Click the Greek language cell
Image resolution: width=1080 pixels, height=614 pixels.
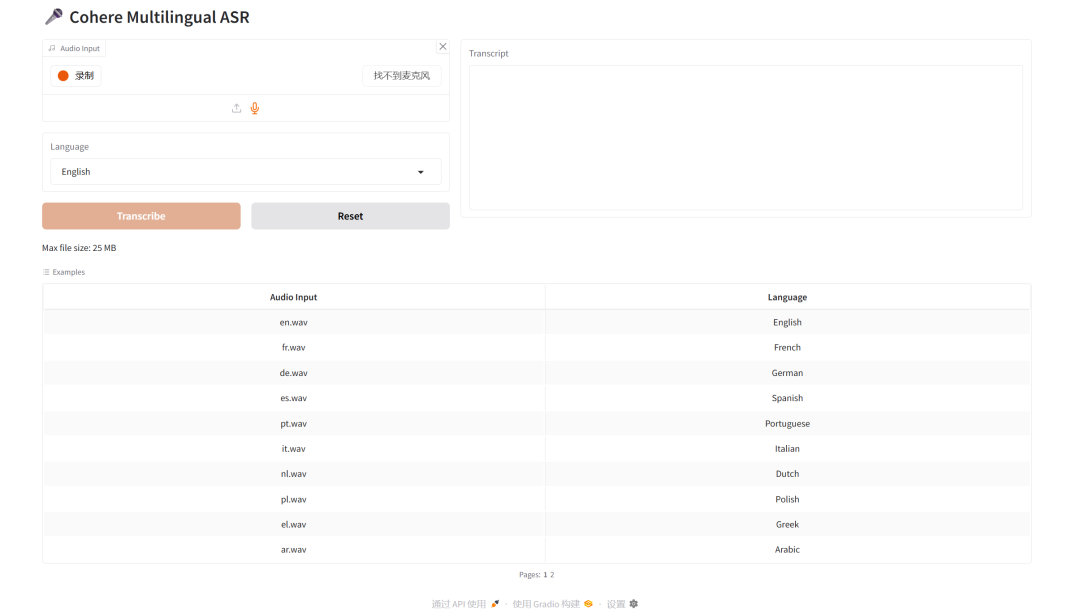tap(787, 524)
